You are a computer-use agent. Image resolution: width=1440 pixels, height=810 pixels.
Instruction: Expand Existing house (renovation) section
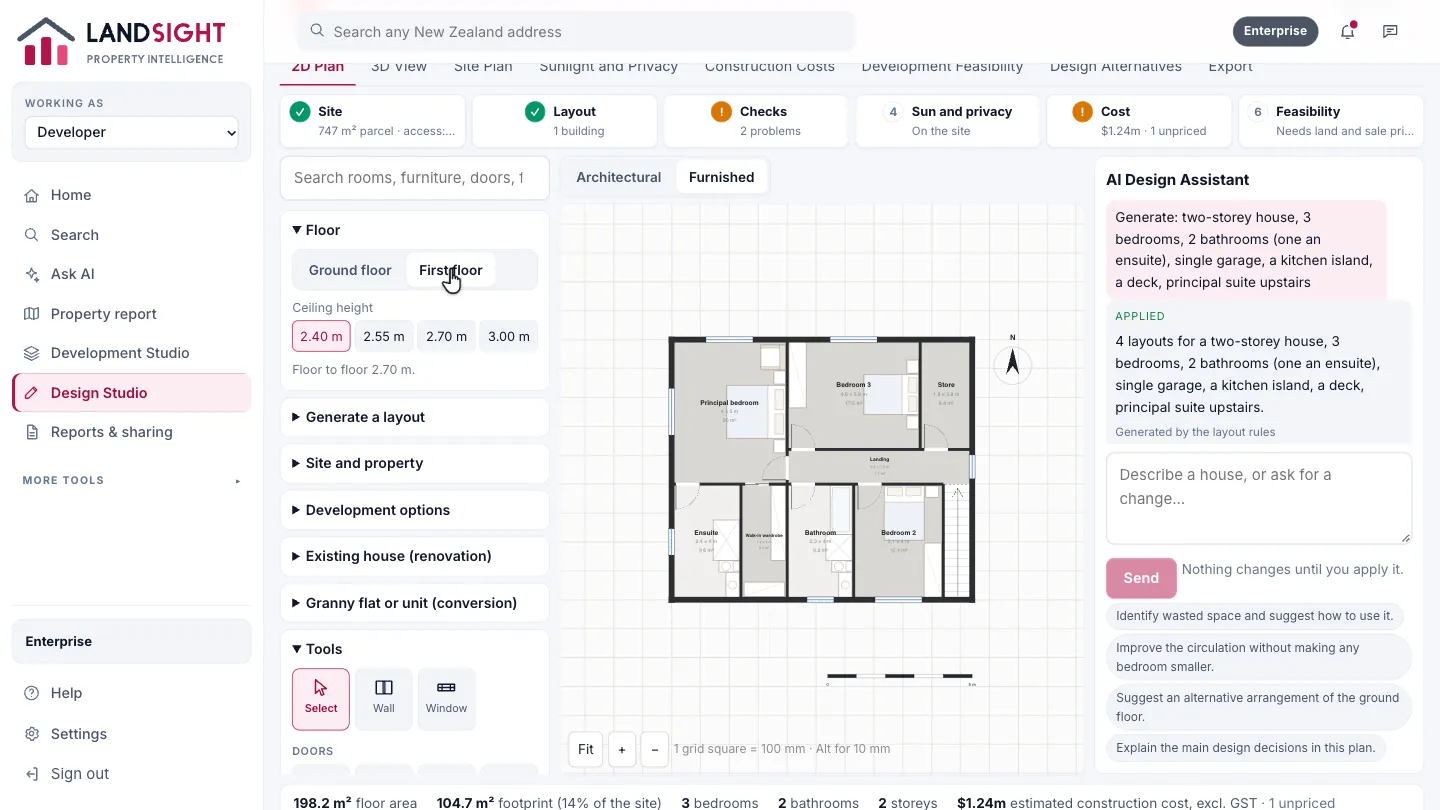click(x=415, y=556)
